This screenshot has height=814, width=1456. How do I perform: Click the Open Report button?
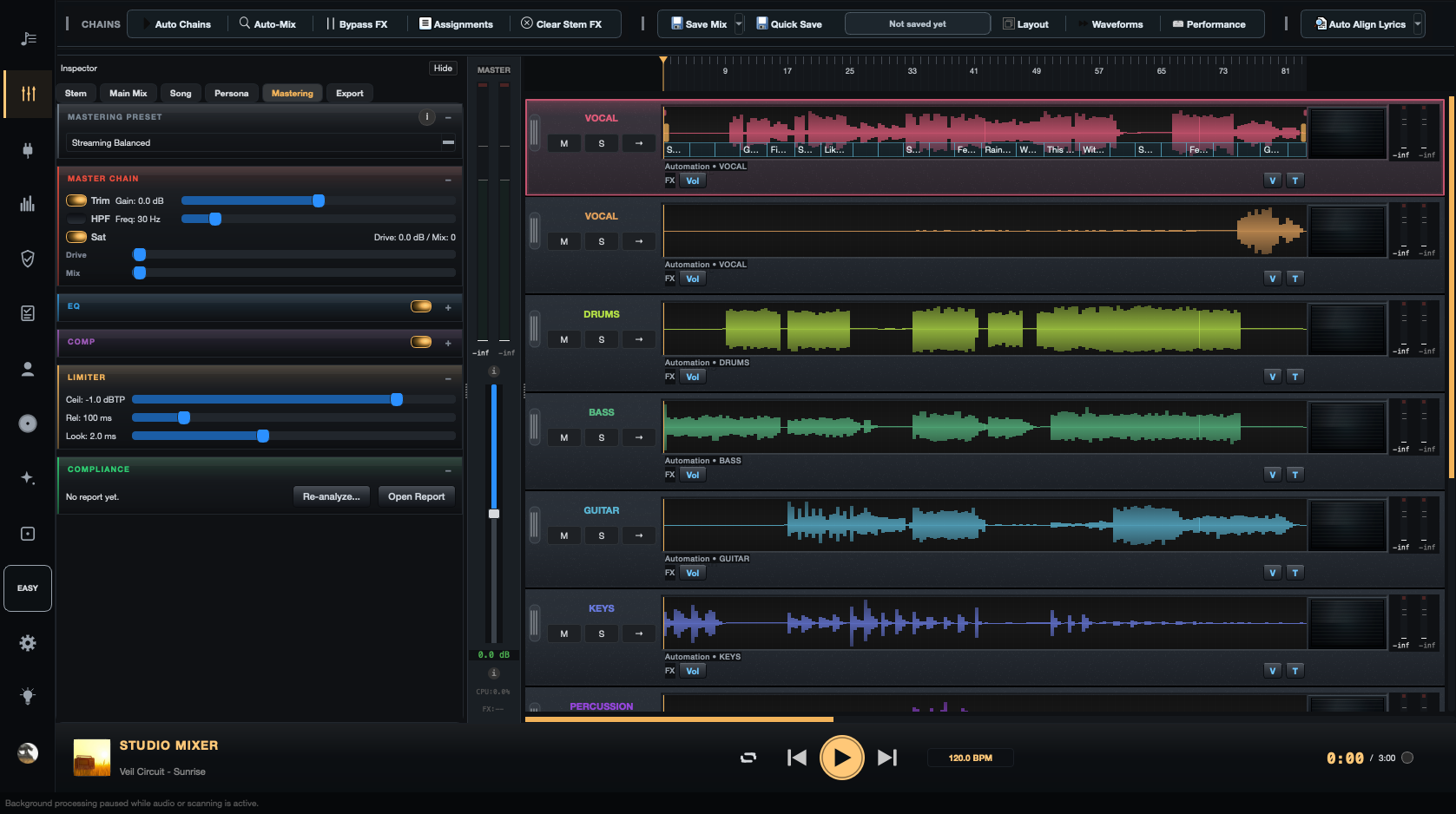[x=416, y=496]
